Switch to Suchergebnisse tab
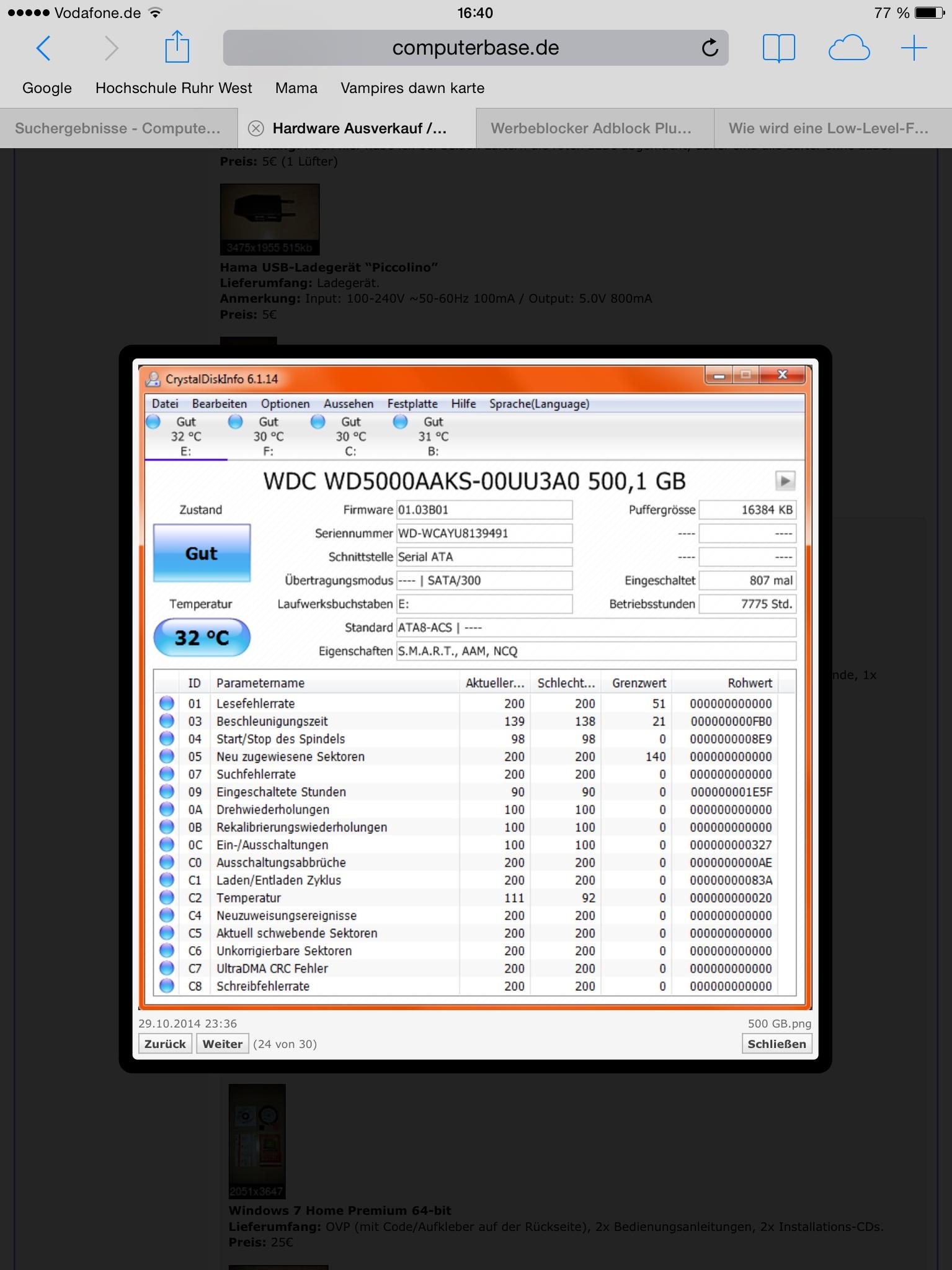The width and height of the screenshot is (952, 1270). [118, 128]
